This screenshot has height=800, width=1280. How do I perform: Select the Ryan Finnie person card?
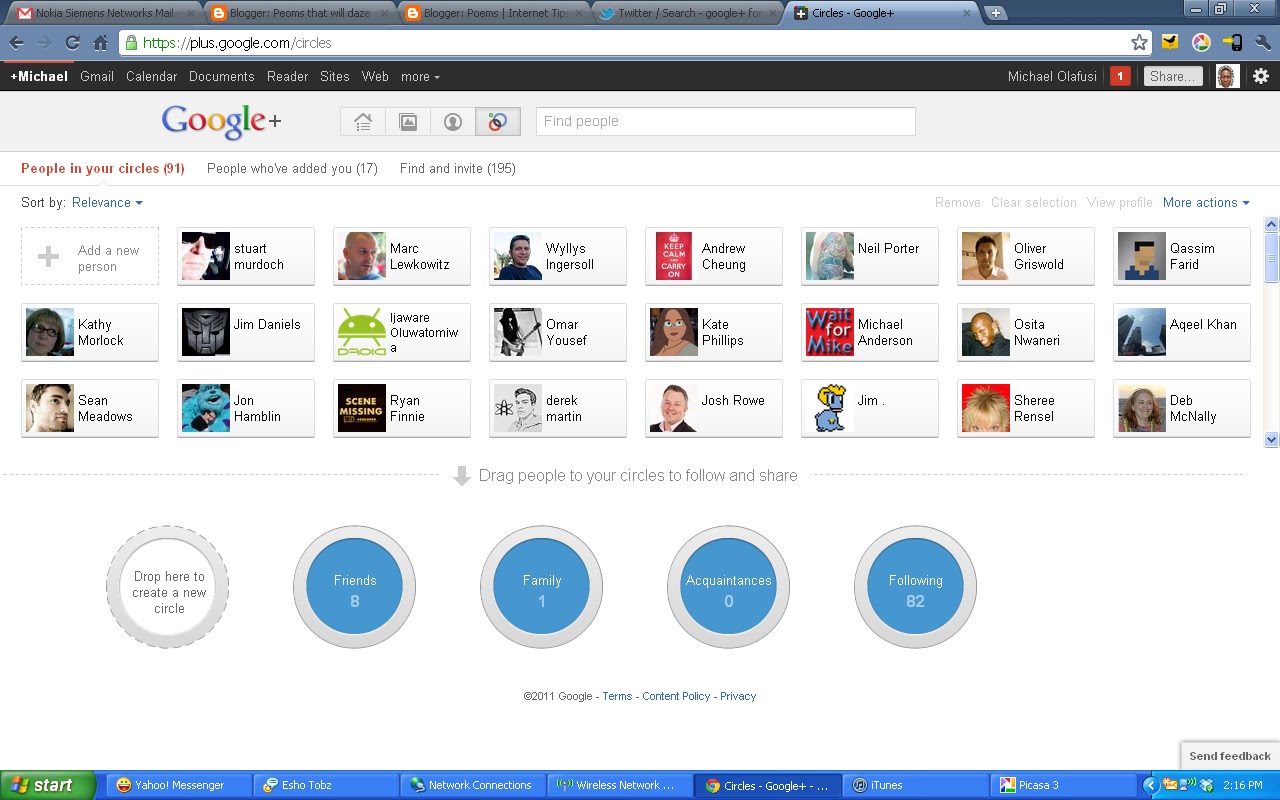click(402, 408)
